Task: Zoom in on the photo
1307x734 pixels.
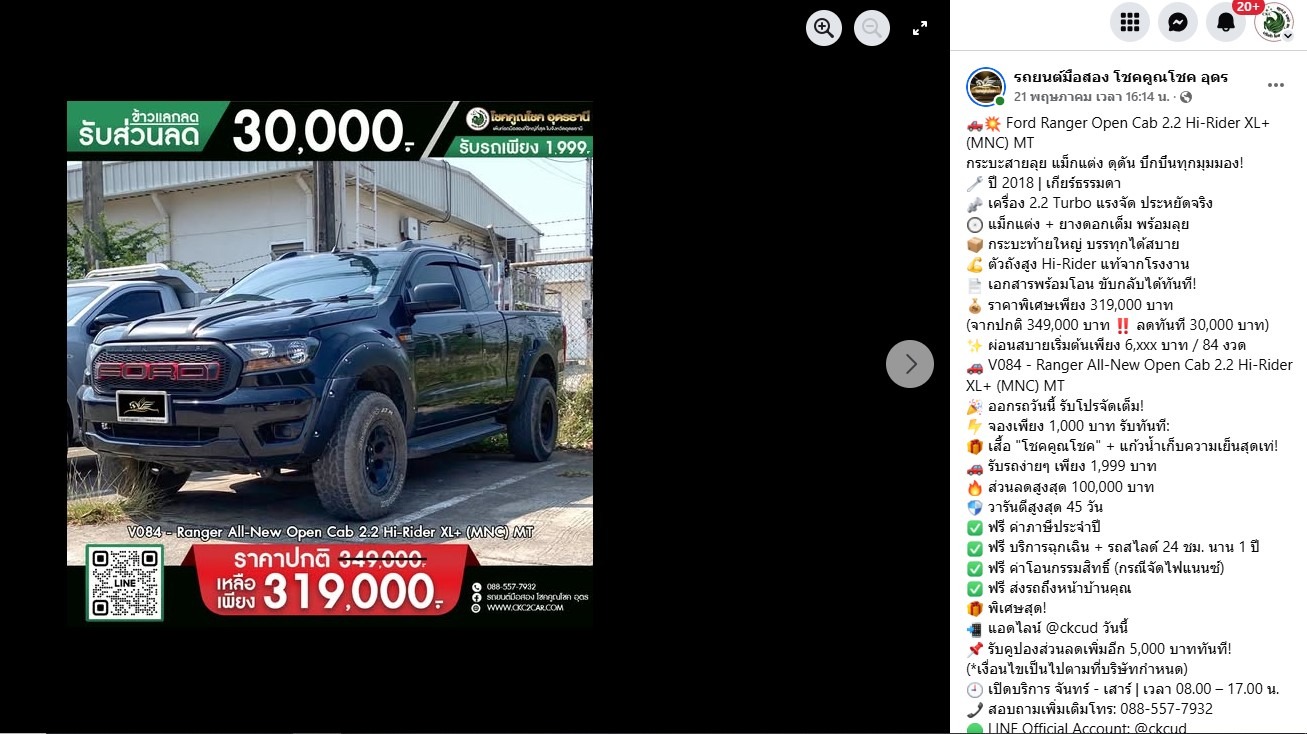Action: coord(824,28)
